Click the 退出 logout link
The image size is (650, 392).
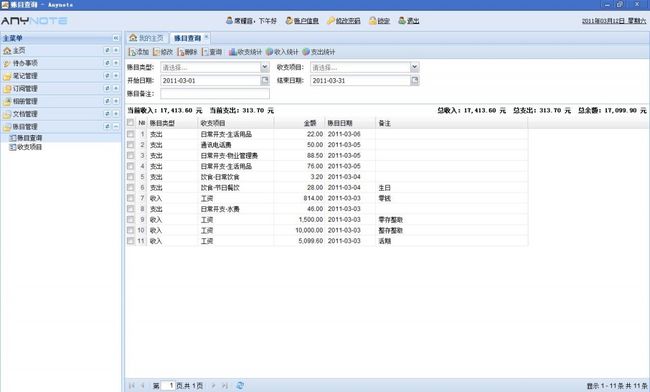click(413, 21)
